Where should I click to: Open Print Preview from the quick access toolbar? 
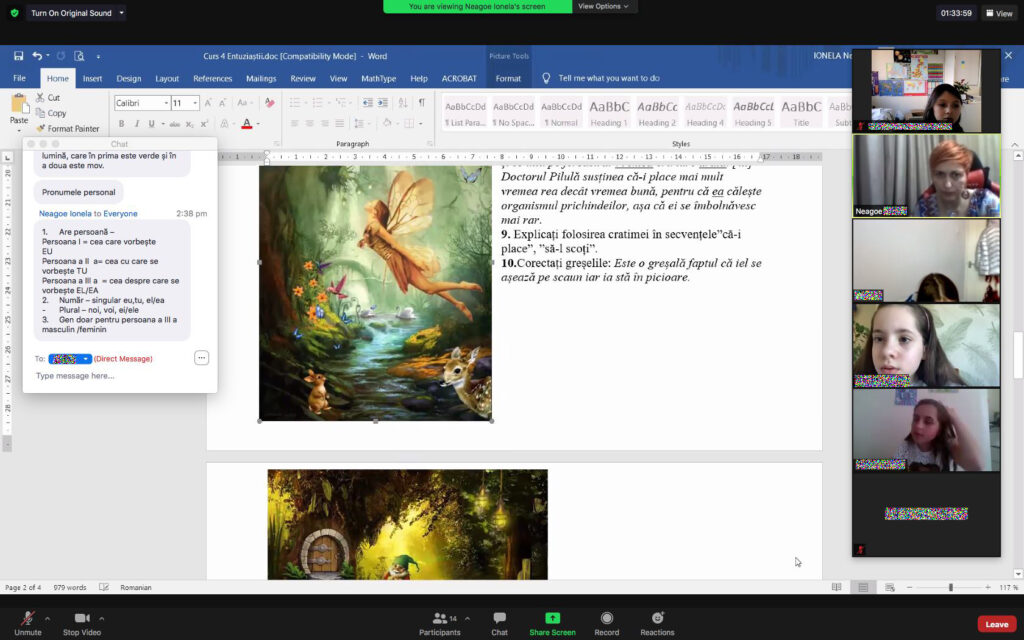pos(79,56)
